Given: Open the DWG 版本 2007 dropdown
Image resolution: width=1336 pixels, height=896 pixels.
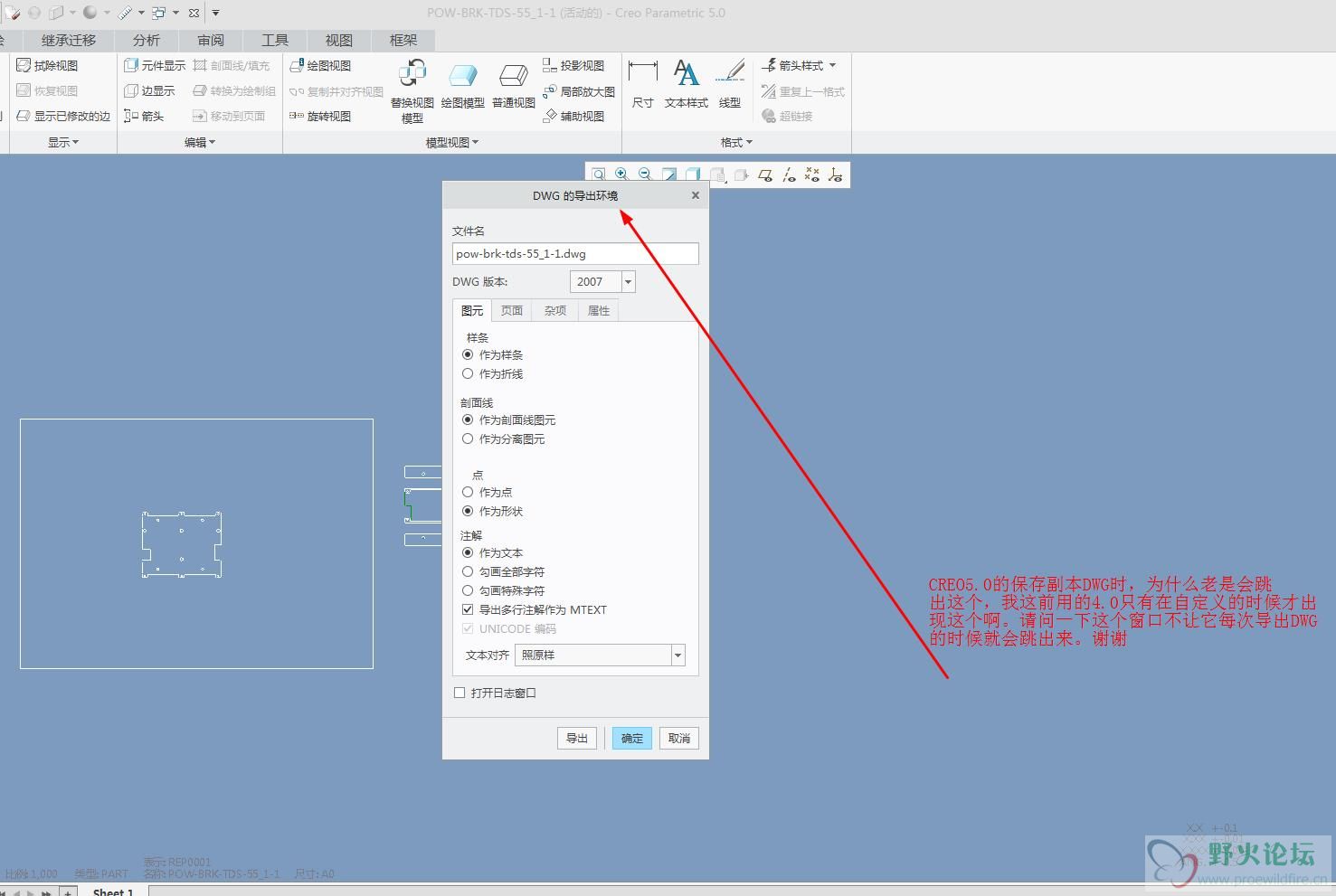Looking at the screenshot, I should (629, 282).
